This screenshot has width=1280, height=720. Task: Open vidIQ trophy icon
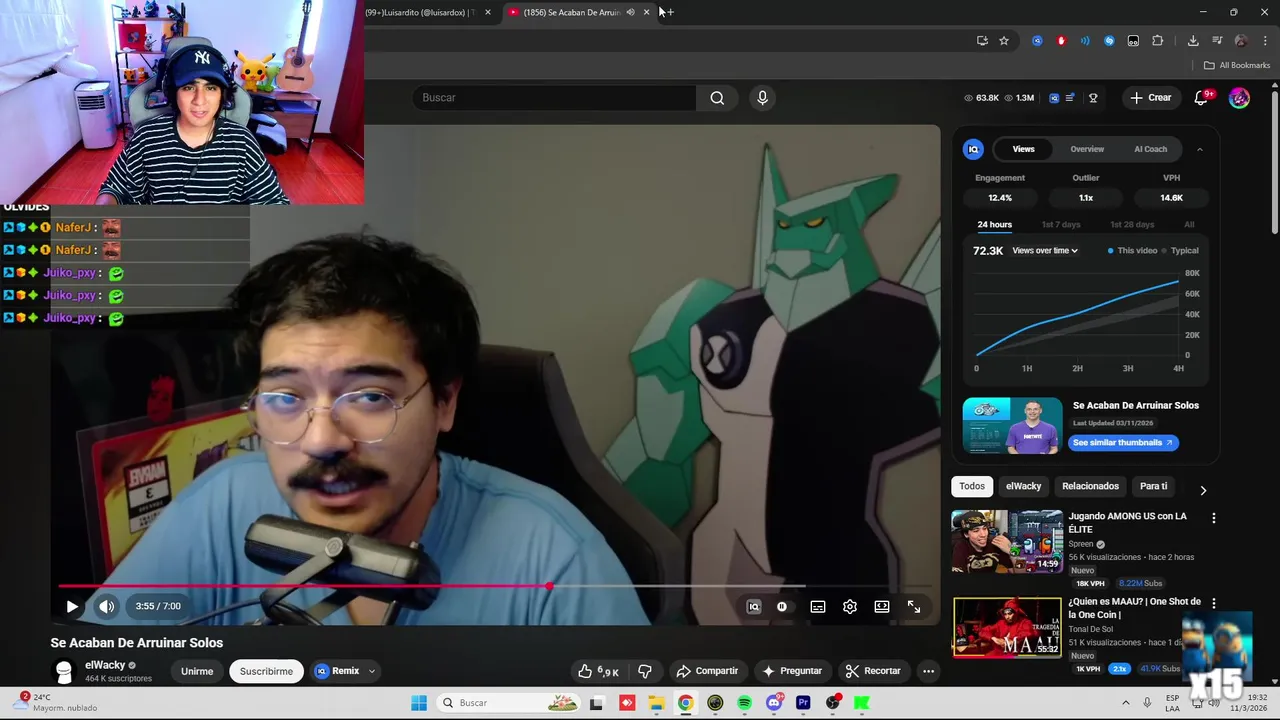(1093, 98)
